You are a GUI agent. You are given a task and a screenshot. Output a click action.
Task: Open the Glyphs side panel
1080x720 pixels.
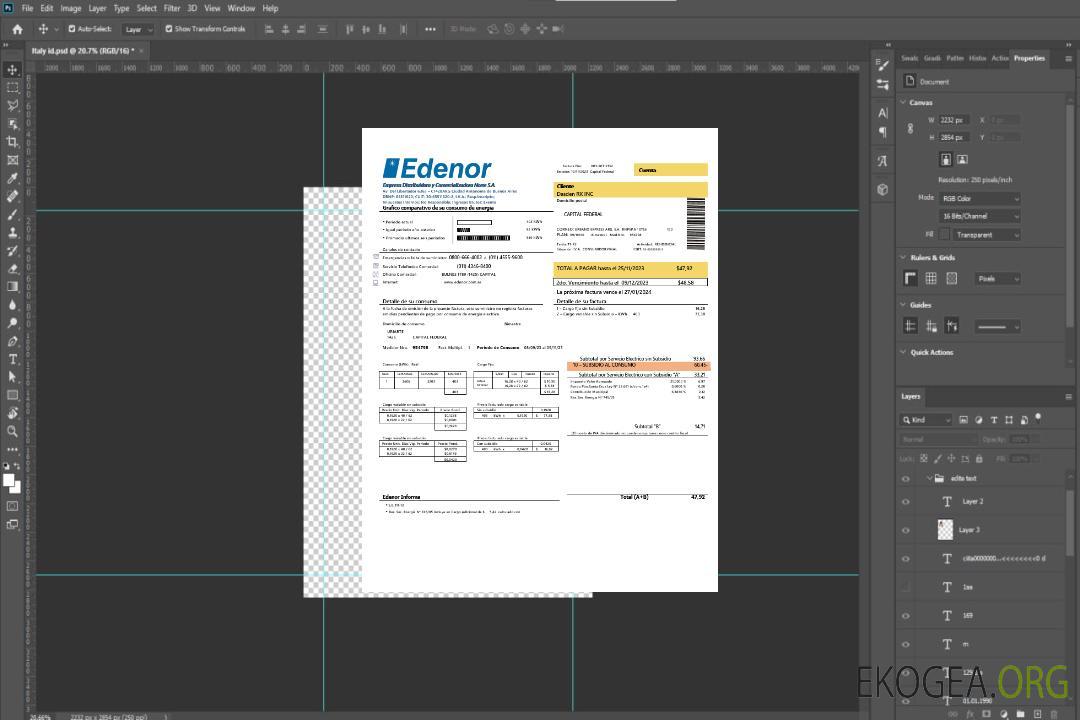tap(882, 161)
